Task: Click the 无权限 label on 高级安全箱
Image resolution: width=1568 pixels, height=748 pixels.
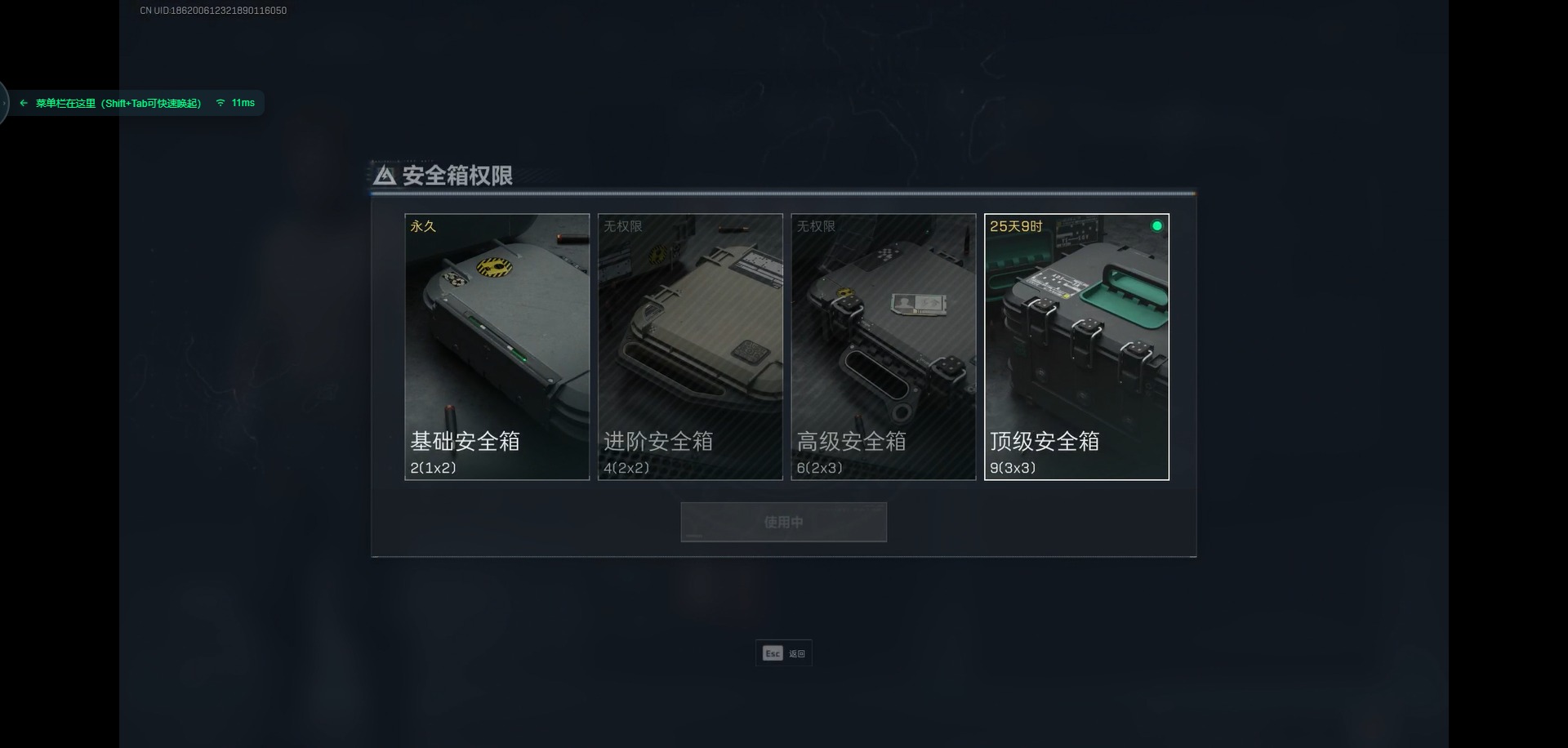Action: click(x=816, y=226)
